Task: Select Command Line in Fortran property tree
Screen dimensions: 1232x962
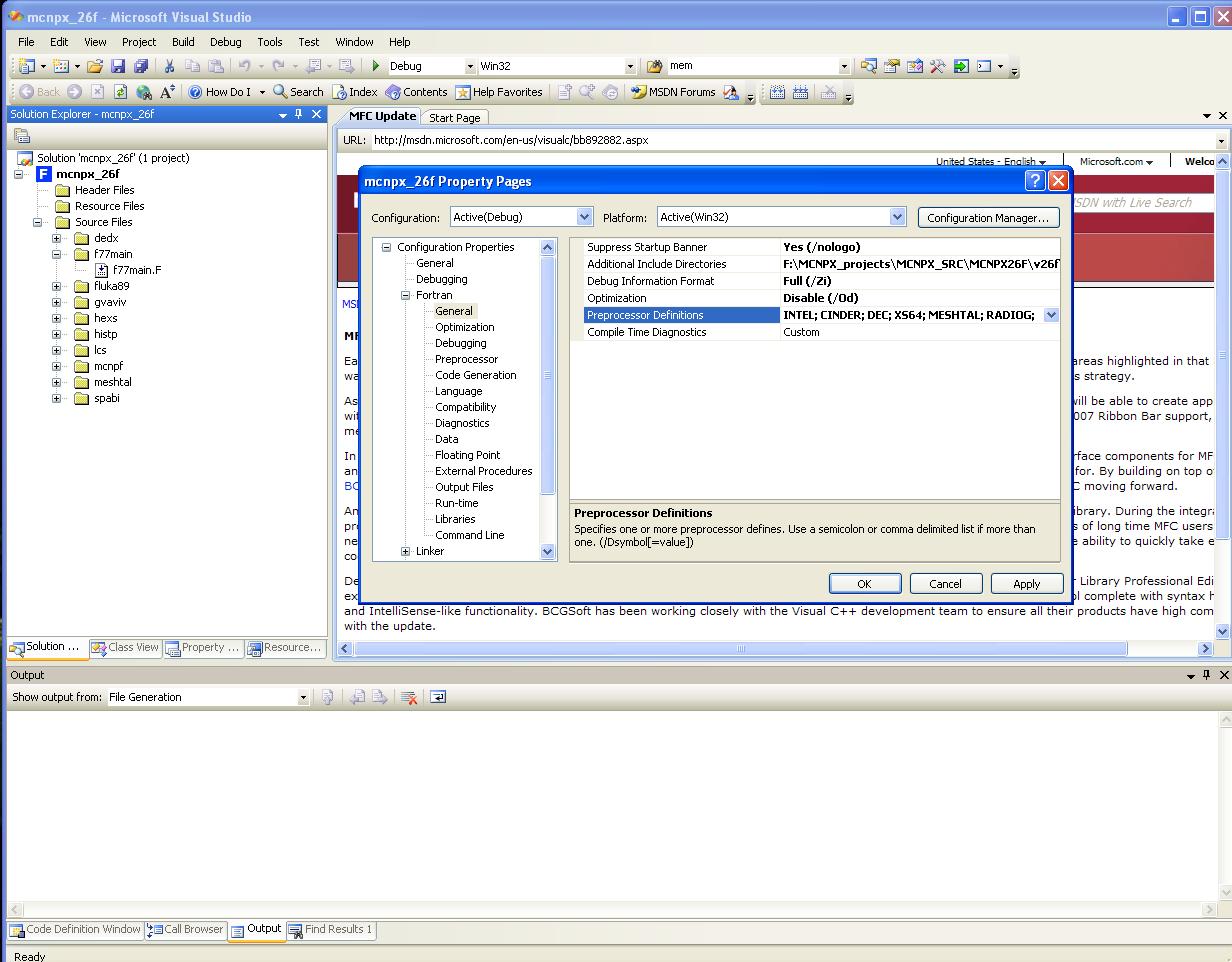Action: pyautogui.click(x=469, y=535)
